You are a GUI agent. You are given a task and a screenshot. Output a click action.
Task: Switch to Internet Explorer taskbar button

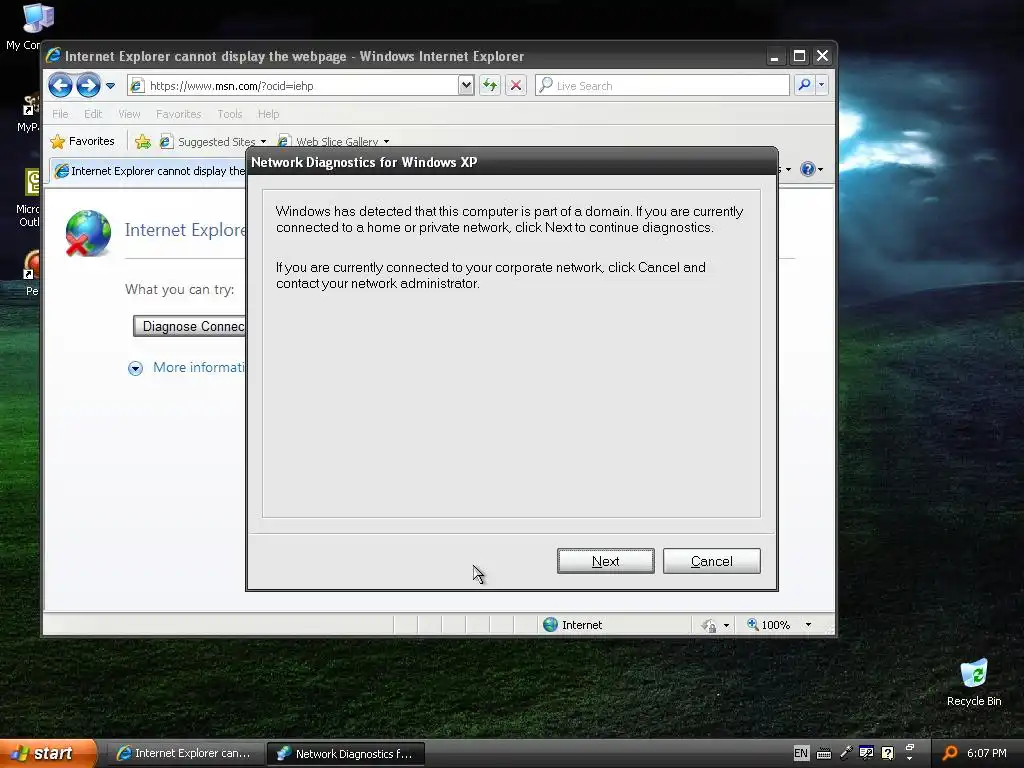[185, 753]
